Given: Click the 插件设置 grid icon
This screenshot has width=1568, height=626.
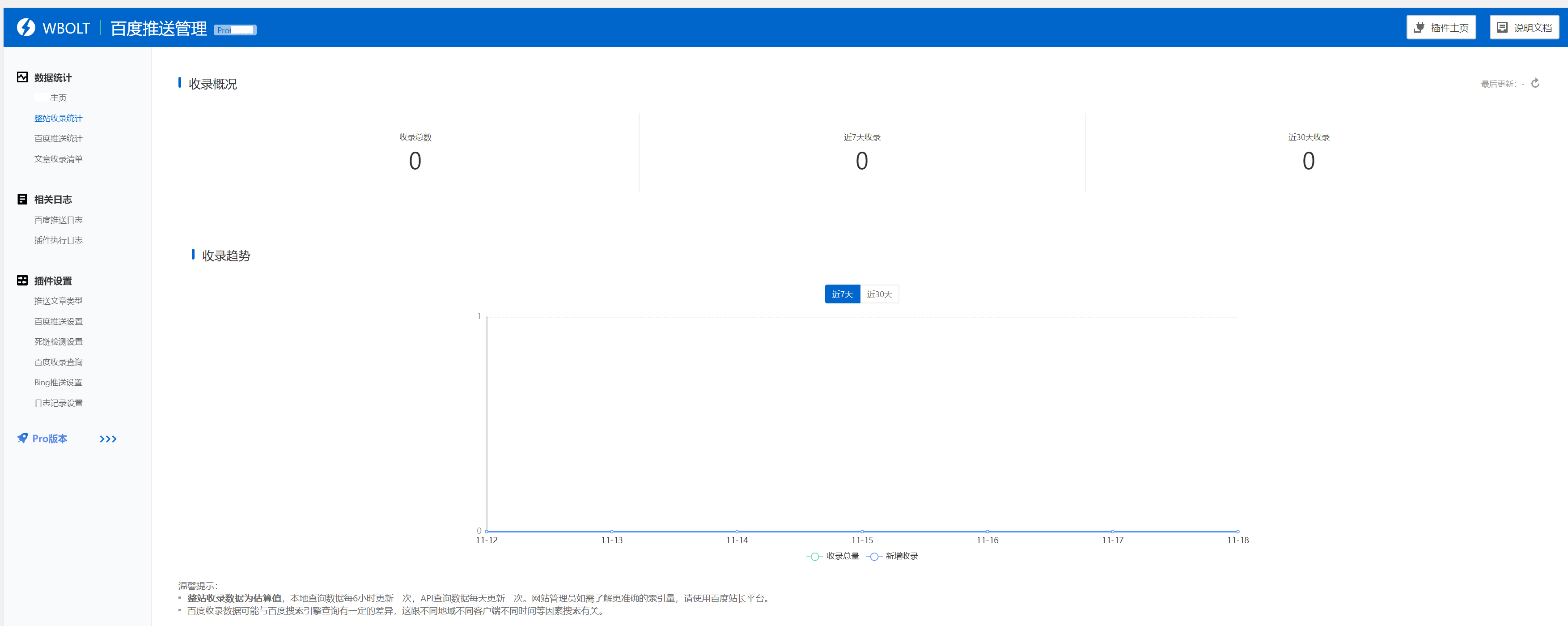Looking at the screenshot, I should (22, 280).
